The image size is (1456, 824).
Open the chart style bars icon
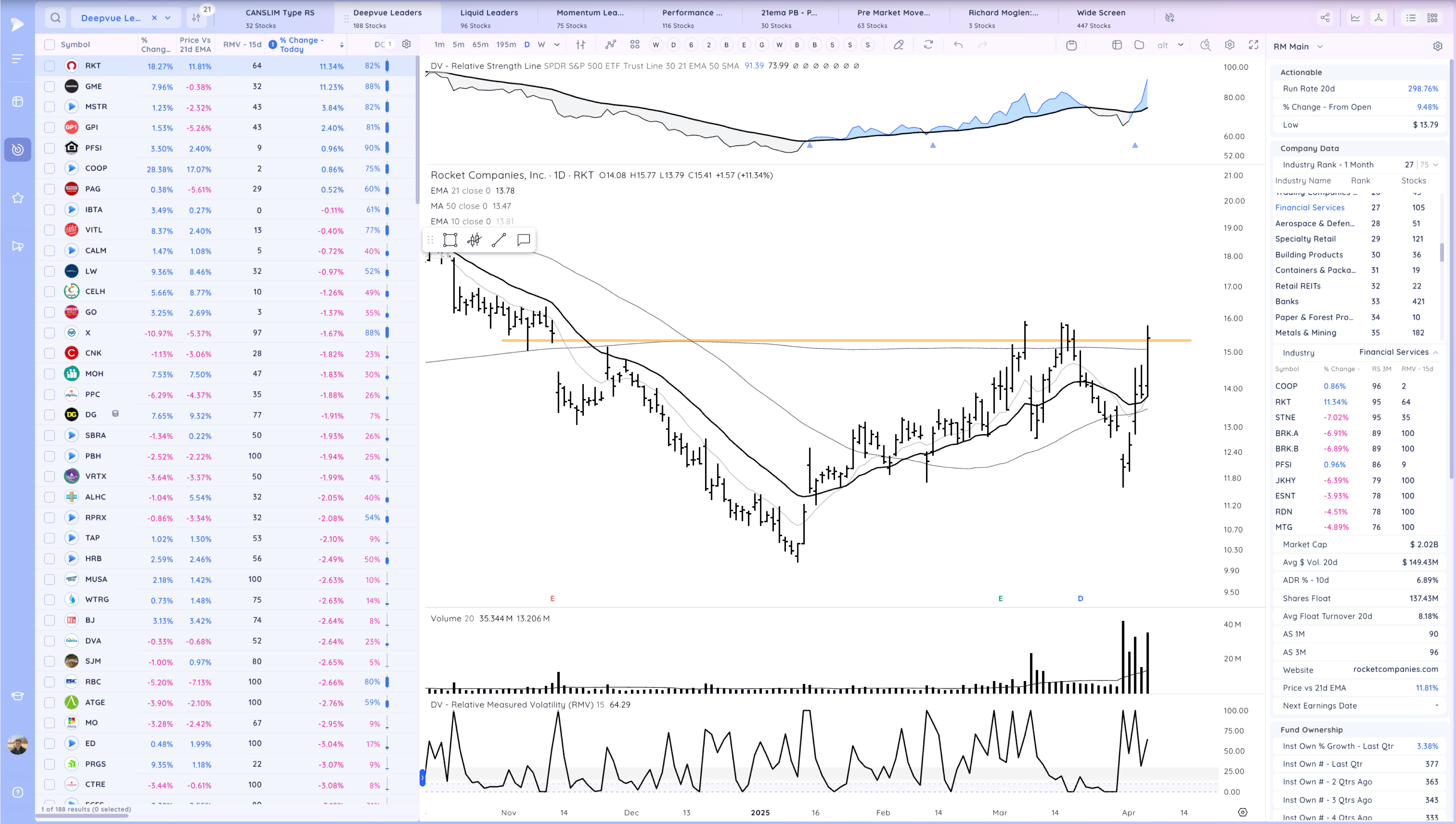point(581,45)
